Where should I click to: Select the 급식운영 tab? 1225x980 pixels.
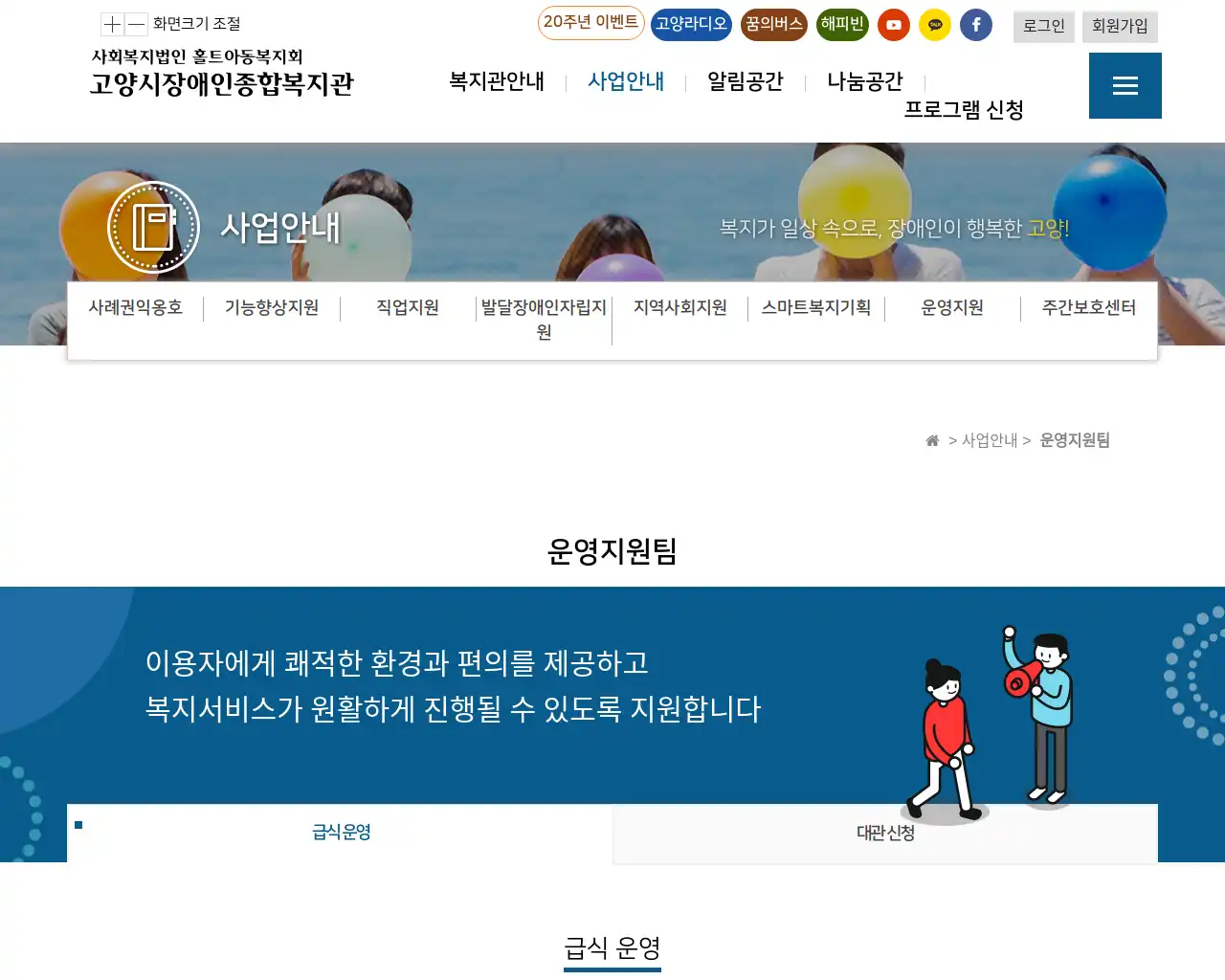click(341, 833)
